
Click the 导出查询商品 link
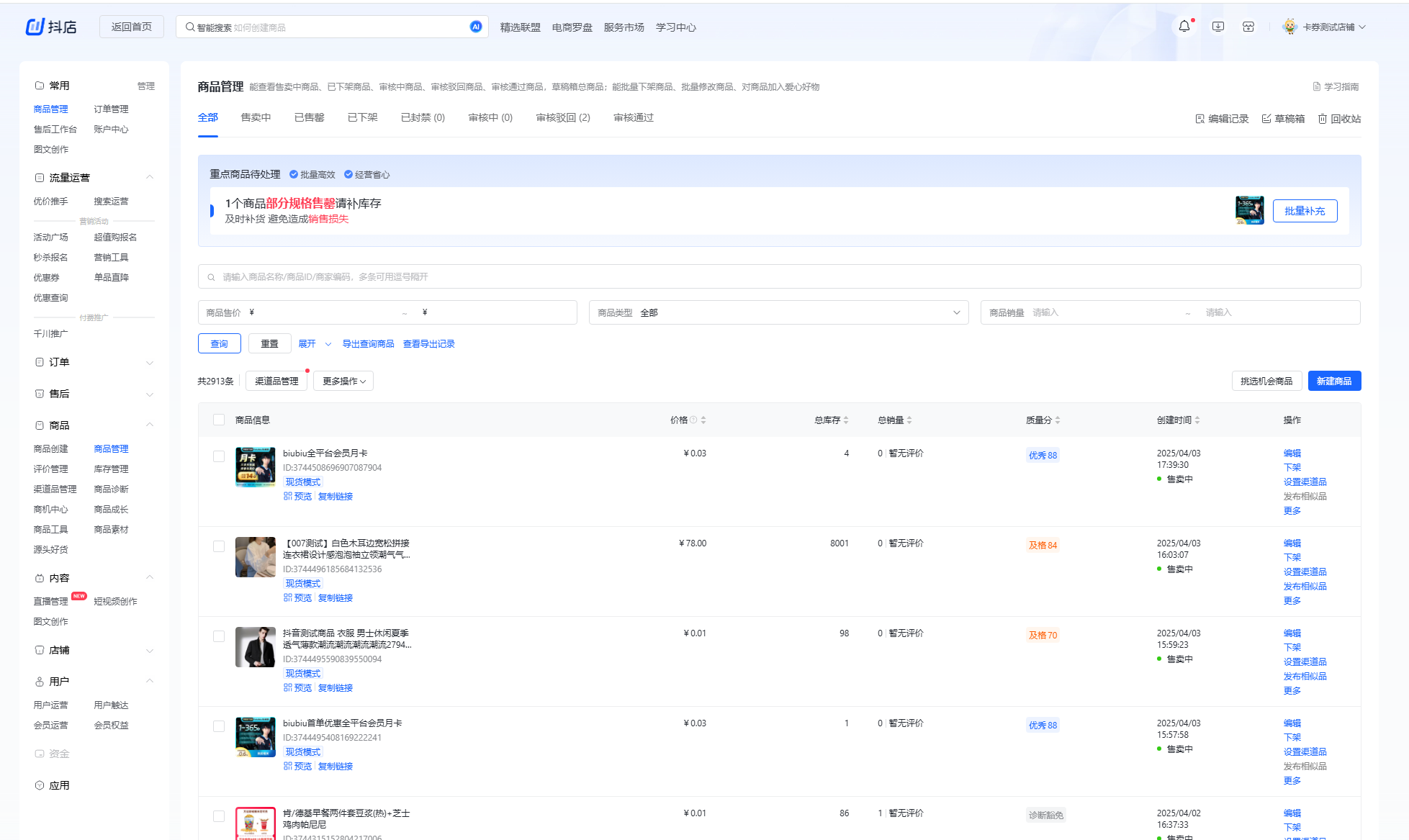pyautogui.click(x=368, y=344)
